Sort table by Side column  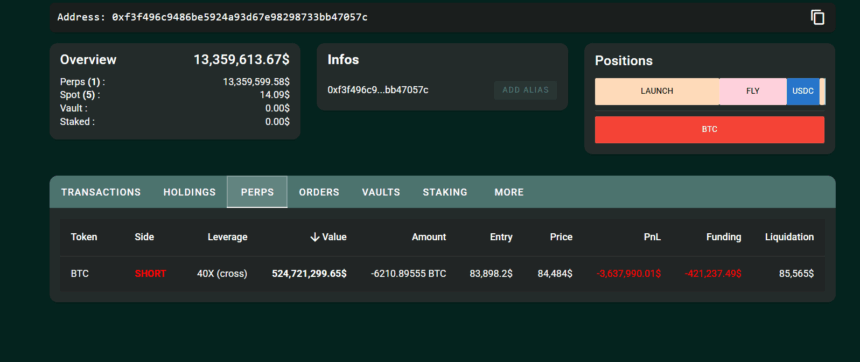click(144, 237)
